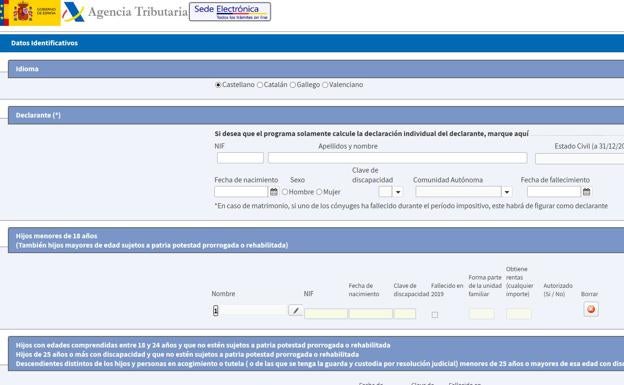
Task: Click the pencil edit icon beside child Nombre
Action: [x=296, y=310]
